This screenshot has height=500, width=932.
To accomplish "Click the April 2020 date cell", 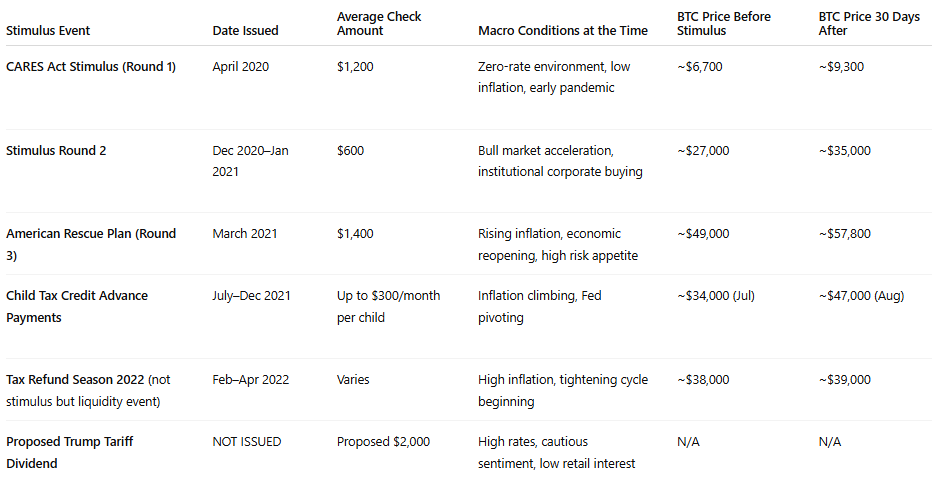I will point(240,67).
